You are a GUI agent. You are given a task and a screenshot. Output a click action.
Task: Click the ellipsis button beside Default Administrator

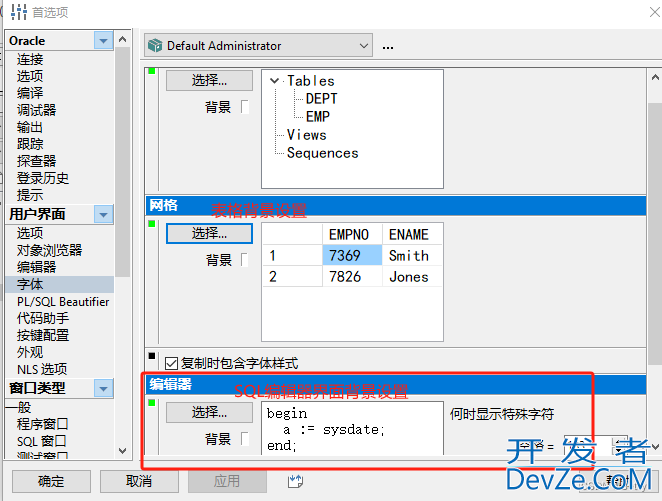pyautogui.click(x=388, y=47)
